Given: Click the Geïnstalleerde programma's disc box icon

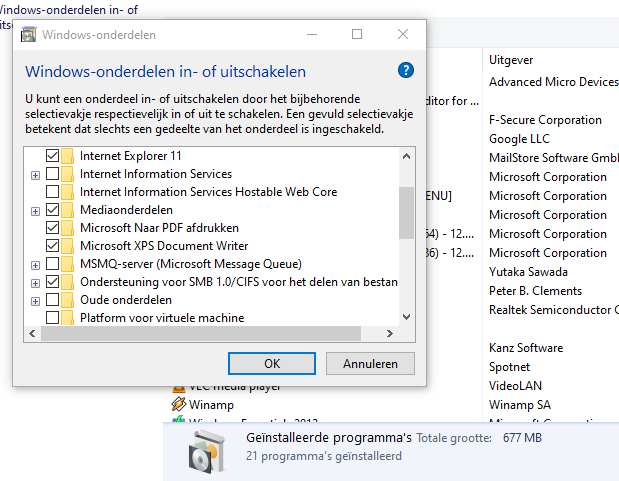Looking at the screenshot, I should pos(207,452).
